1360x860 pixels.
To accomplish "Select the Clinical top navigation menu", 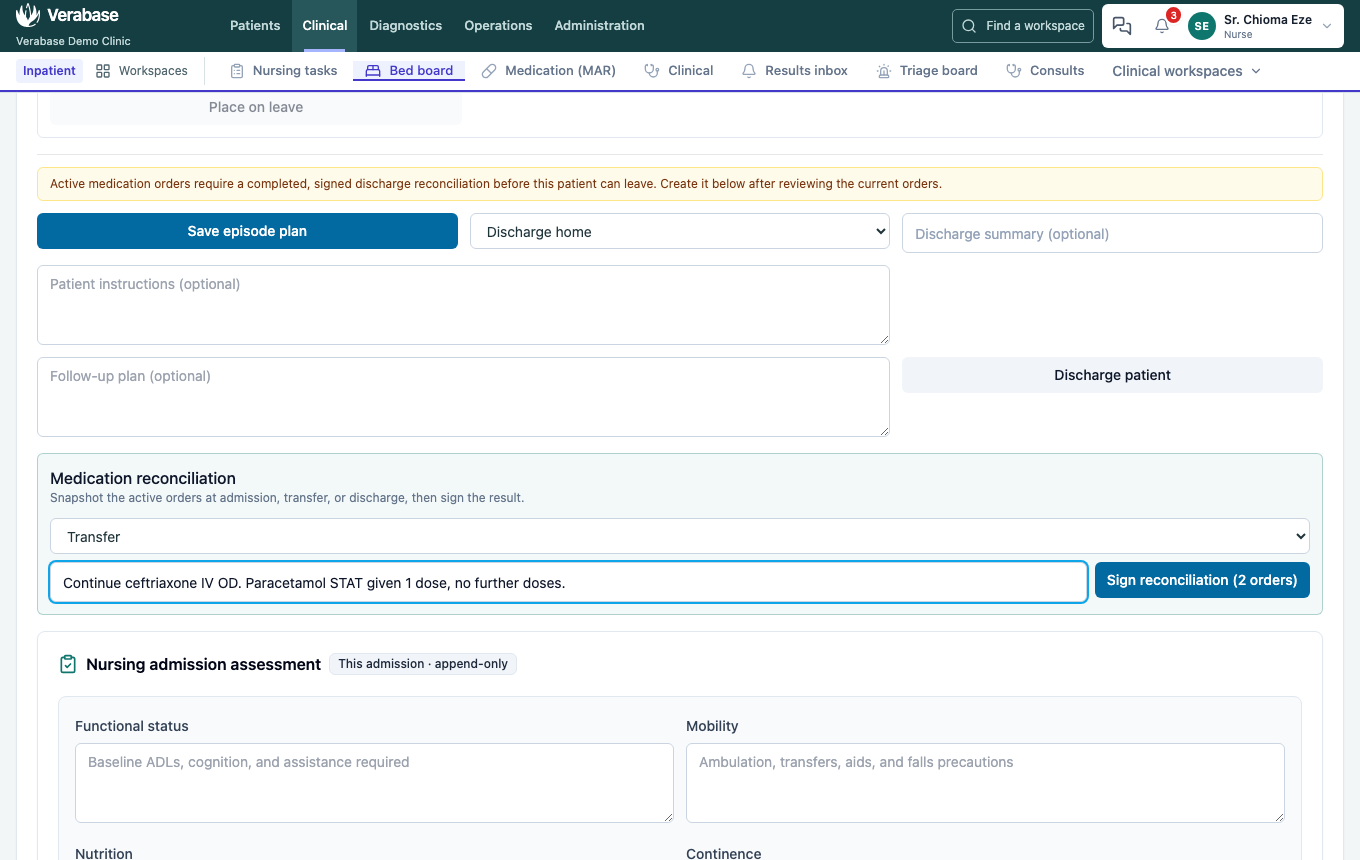I will tap(325, 26).
